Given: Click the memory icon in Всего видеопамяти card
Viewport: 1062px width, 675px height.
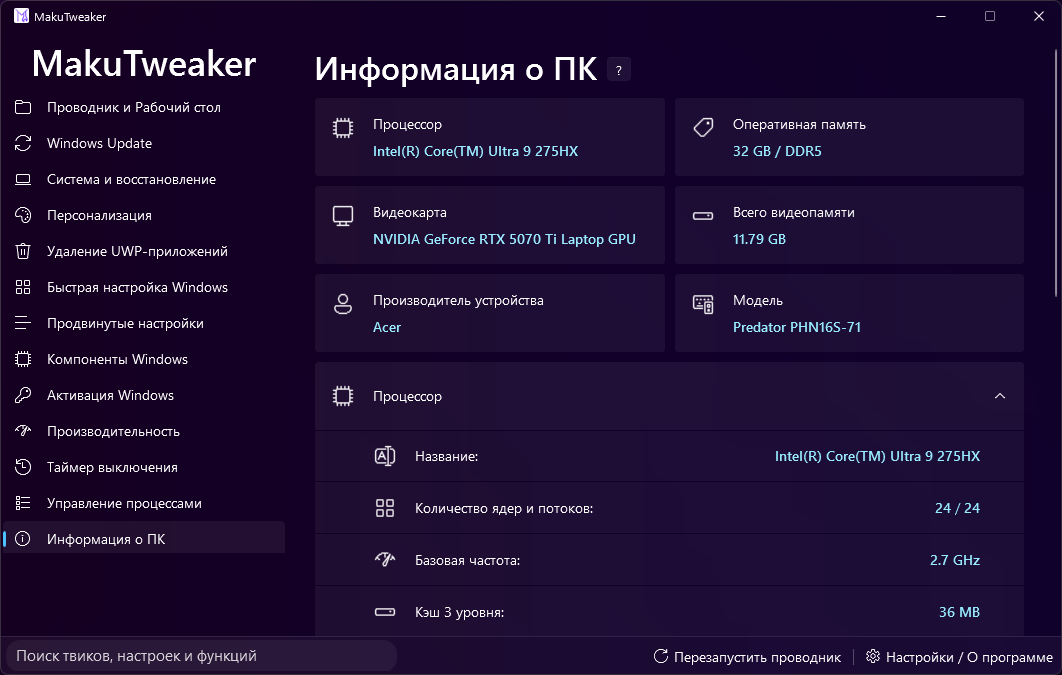Looking at the screenshot, I should click(703, 216).
